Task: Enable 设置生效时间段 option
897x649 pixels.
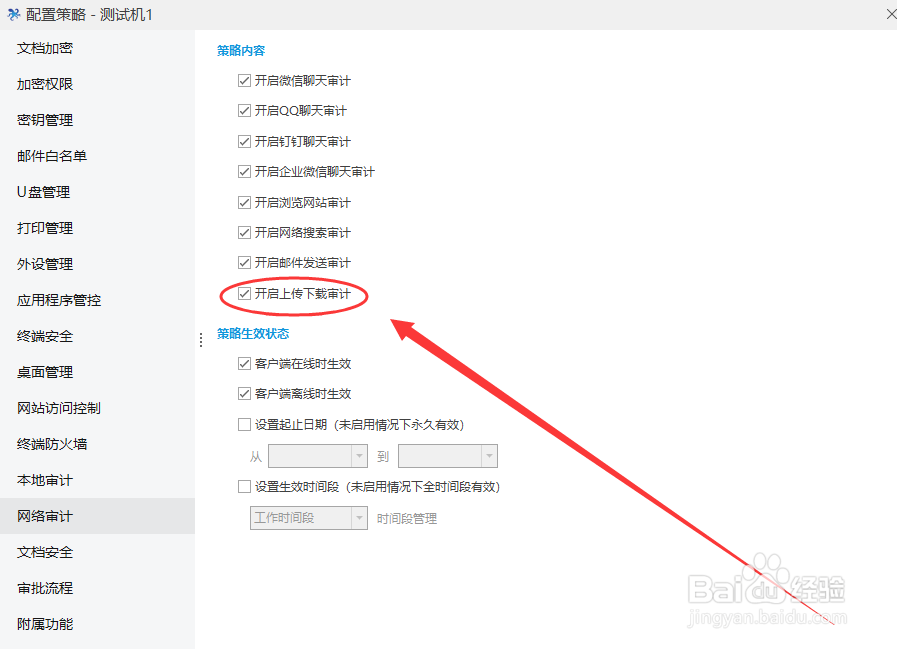Action: coord(244,487)
